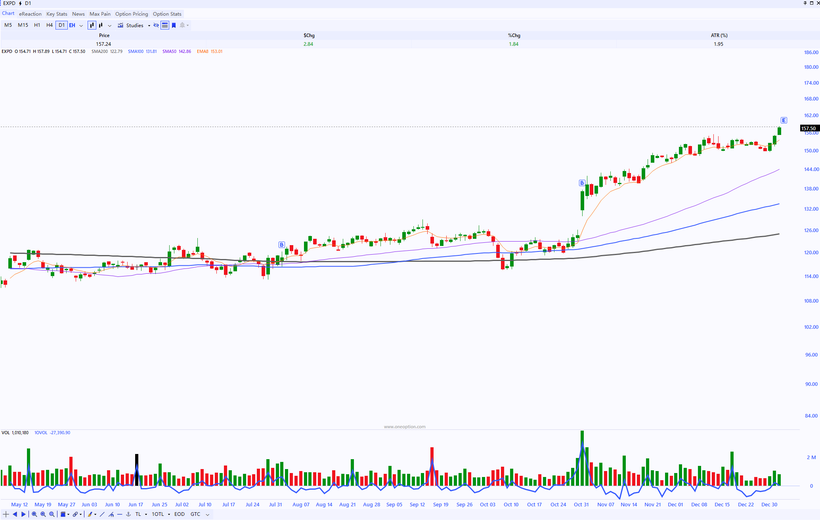Expand the pencil tool dropdown arrow

tap(95, 514)
